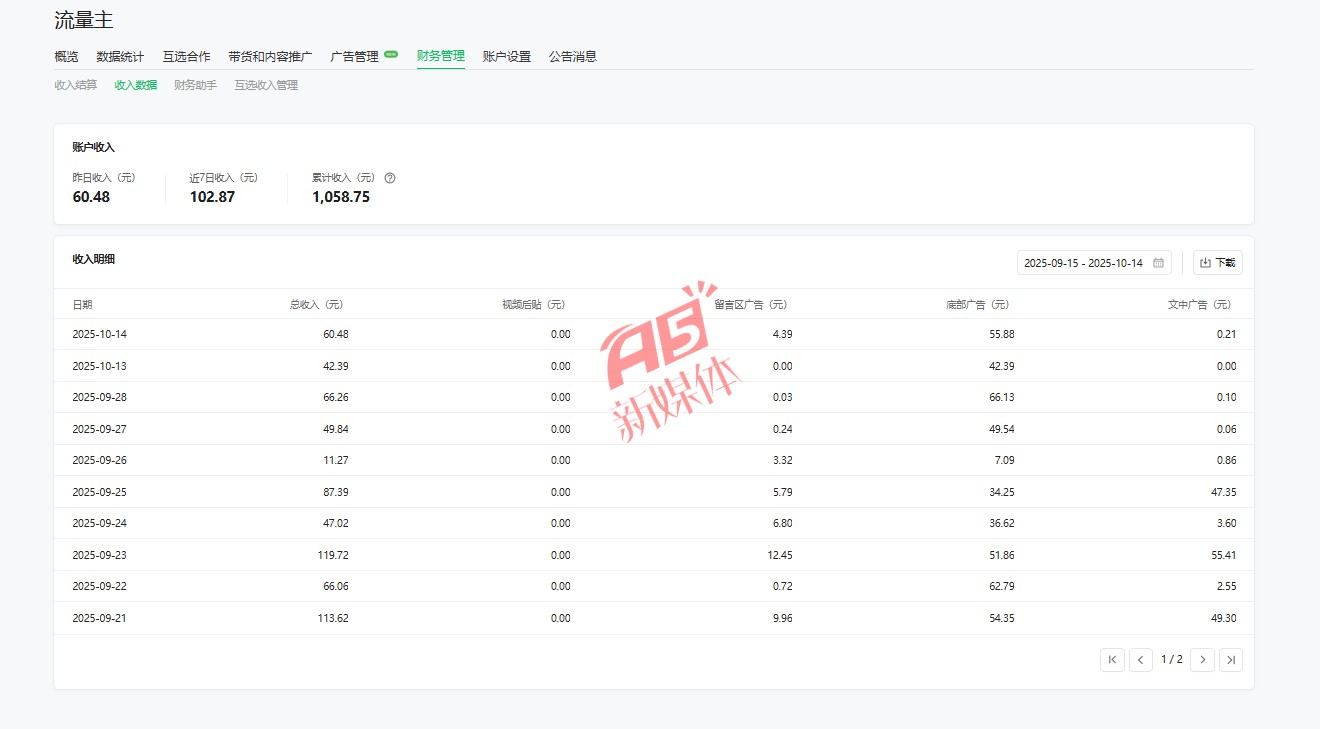Switch to 收入结算 sub-tab
The height and width of the screenshot is (729, 1320).
[x=76, y=86]
